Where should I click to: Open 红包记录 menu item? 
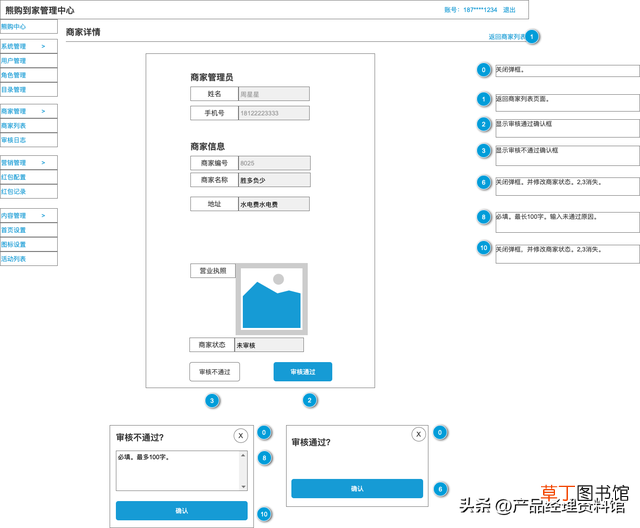point(29,191)
